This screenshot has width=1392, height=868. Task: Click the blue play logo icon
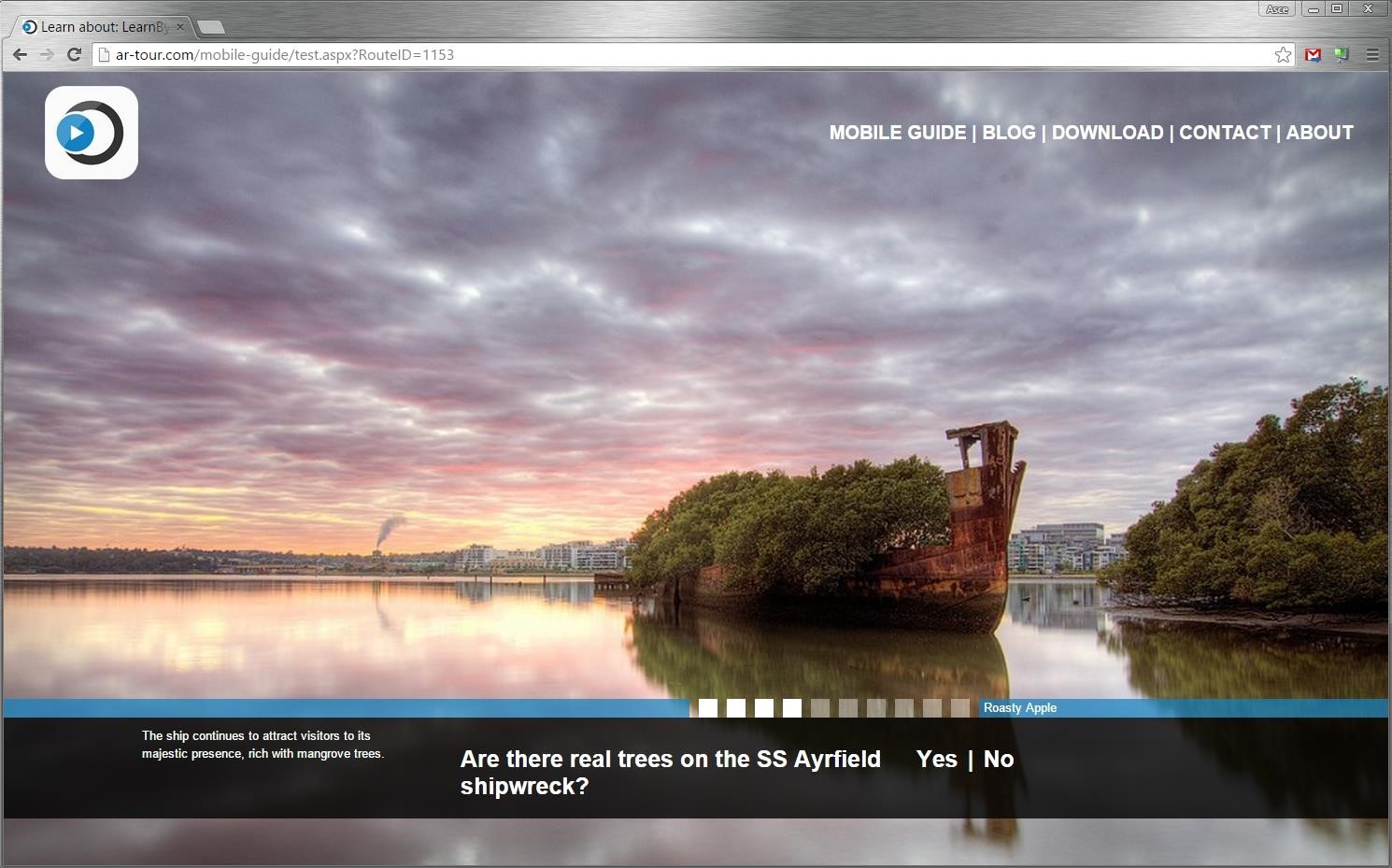click(91, 133)
